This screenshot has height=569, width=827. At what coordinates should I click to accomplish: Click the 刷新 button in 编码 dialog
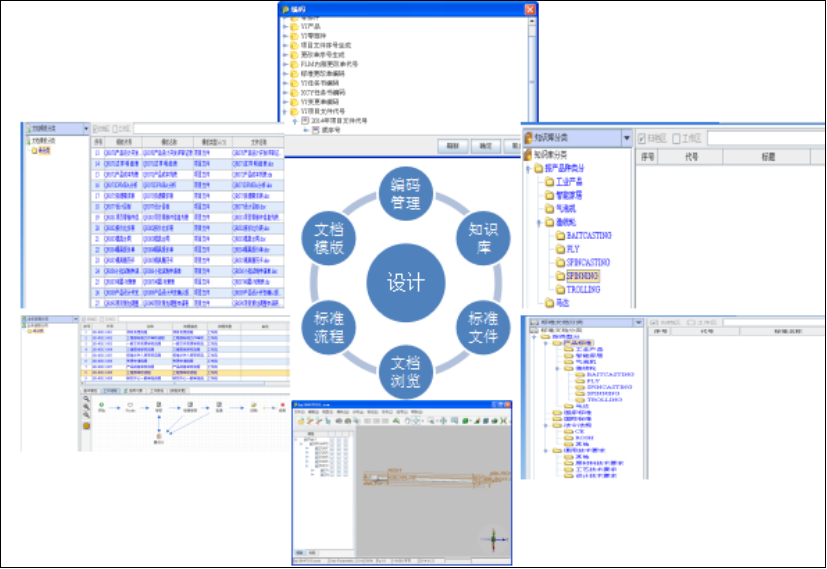452,145
